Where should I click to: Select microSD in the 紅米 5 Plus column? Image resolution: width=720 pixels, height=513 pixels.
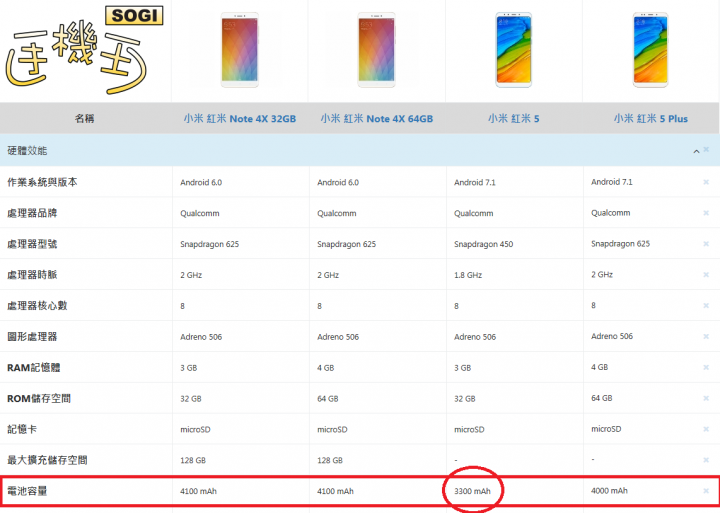click(x=606, y=428)
